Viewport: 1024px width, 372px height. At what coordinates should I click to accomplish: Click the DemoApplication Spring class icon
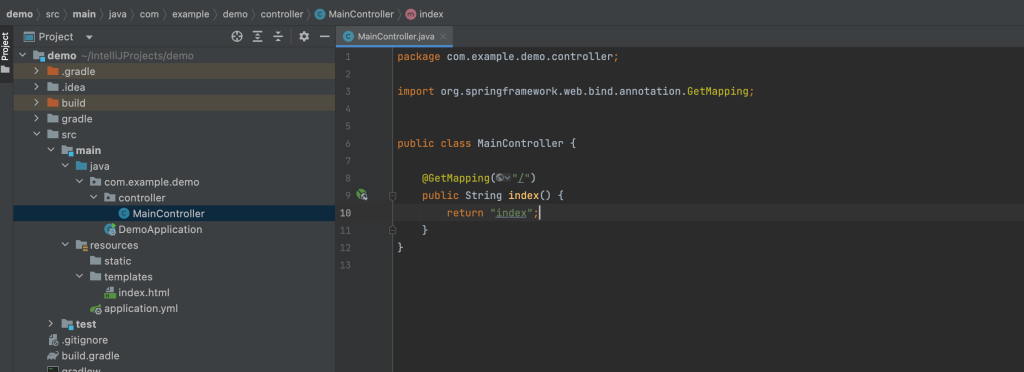coord(110,229)
